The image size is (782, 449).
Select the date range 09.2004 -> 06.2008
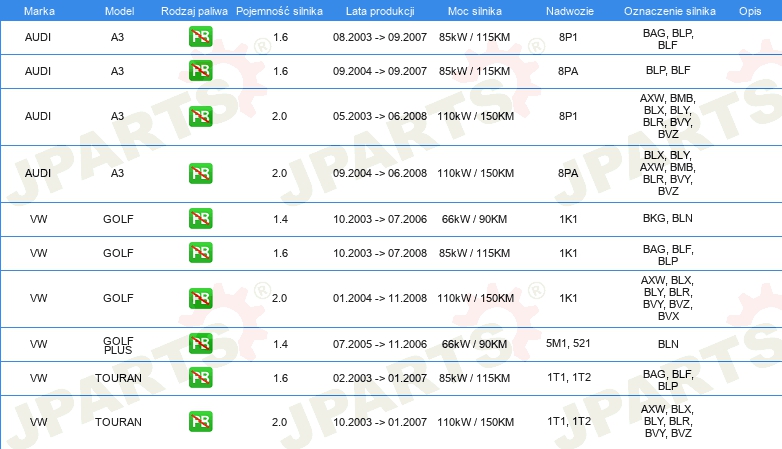point(380,173)
